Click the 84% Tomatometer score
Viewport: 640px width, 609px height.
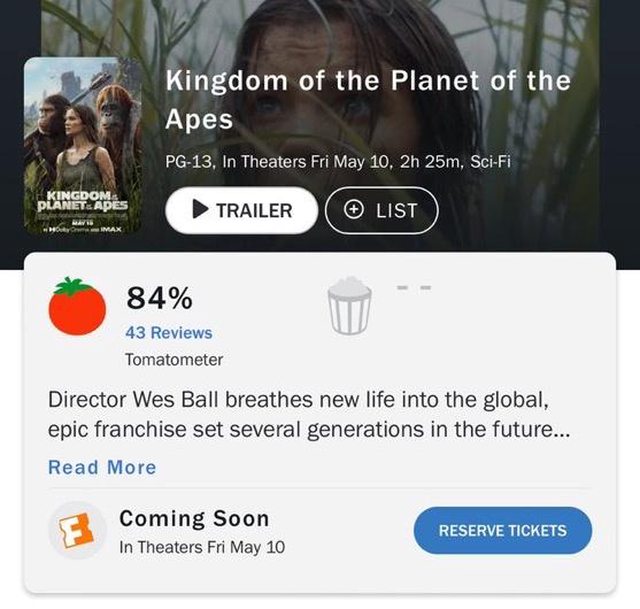(159, 297)
